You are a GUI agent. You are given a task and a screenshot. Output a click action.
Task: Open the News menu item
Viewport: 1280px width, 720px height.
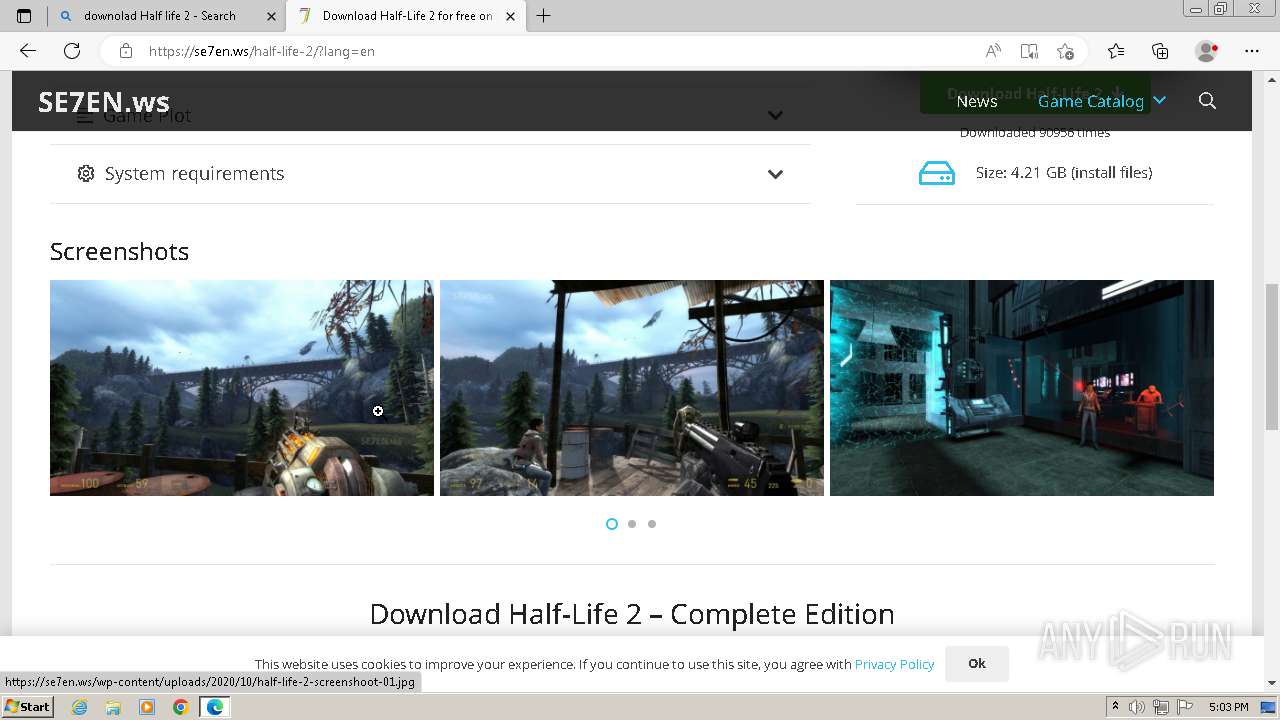pyautogui.click(x=977, y=101)
